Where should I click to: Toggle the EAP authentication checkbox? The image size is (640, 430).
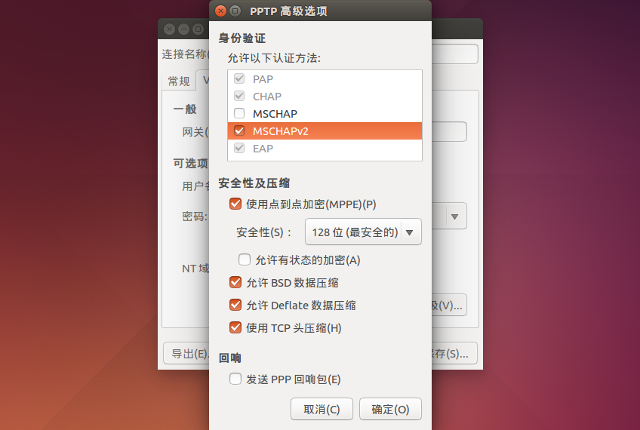click(239, 148)
